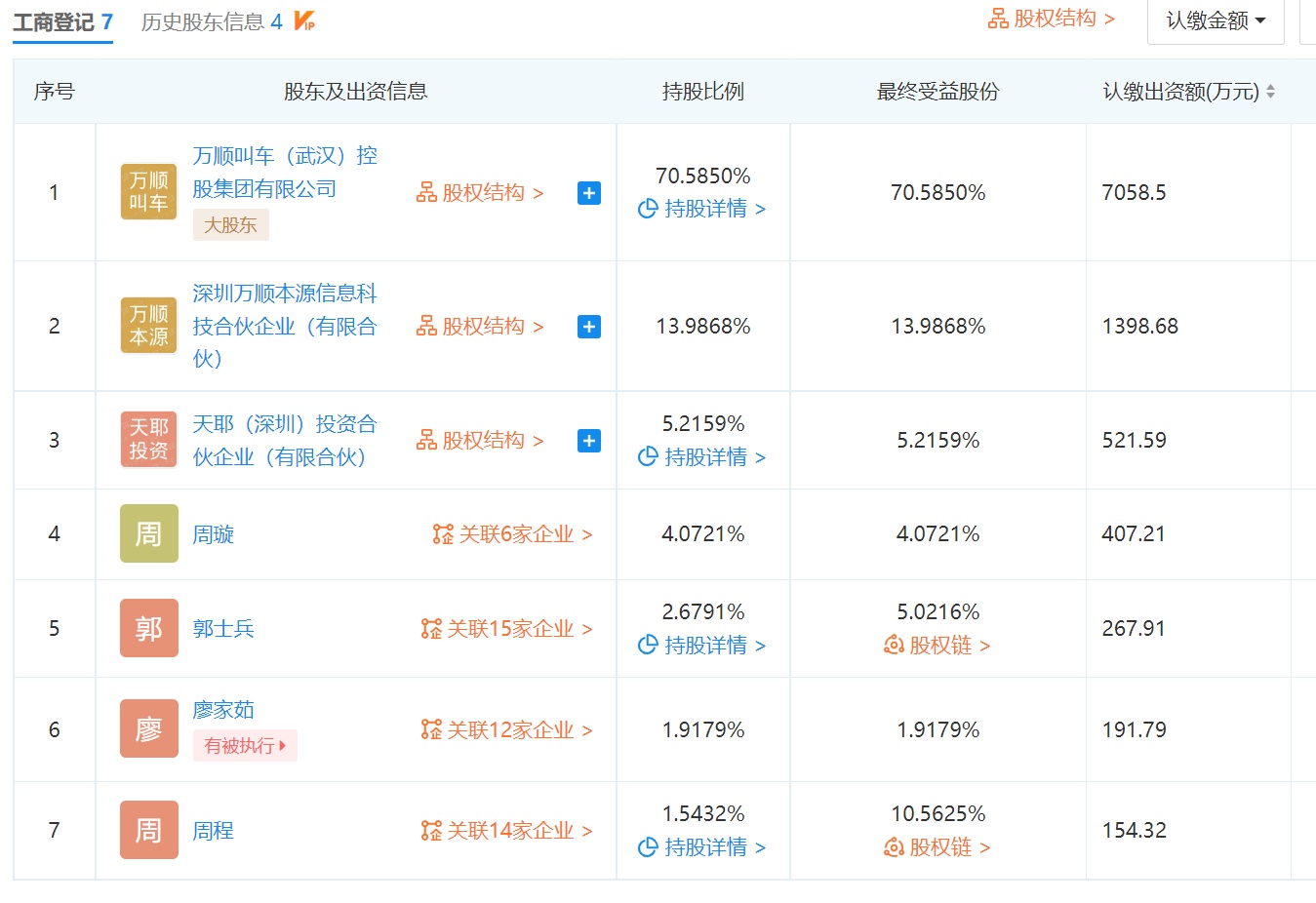Screen dimensions: 1316x903
Task: Switch to the 工商登记 tab
Action: [62, 21]
